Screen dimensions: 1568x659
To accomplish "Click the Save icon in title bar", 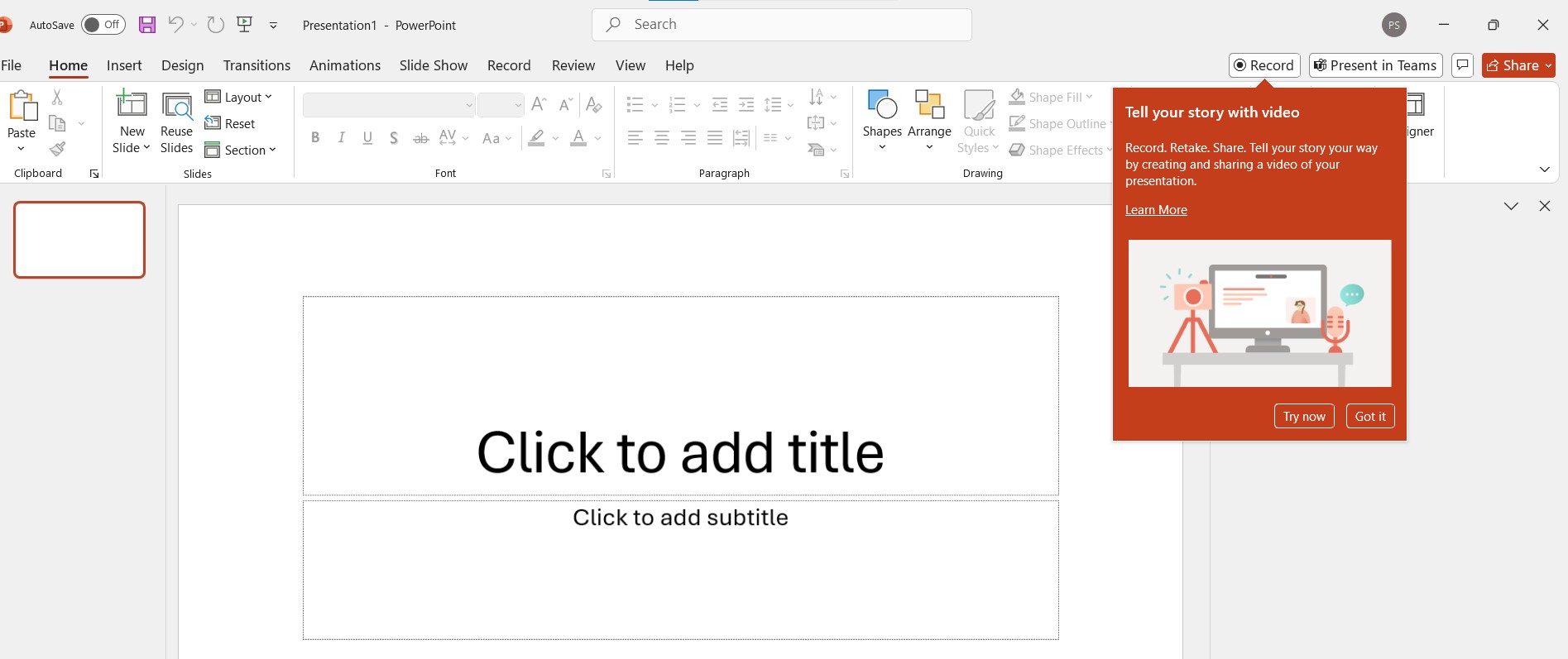I will click(x=147, y=25).
